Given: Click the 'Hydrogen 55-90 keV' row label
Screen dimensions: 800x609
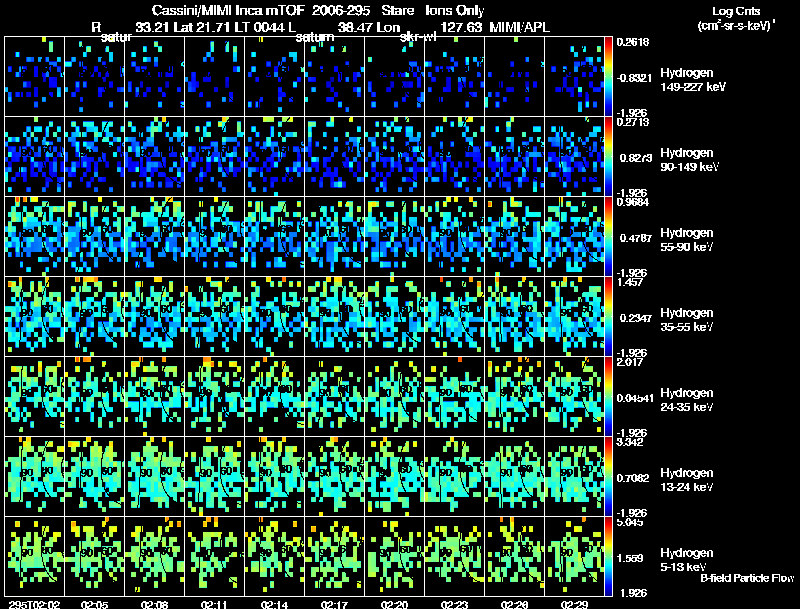Looking at the screenshot, I should pyautogui.click(x=687, y=240).
